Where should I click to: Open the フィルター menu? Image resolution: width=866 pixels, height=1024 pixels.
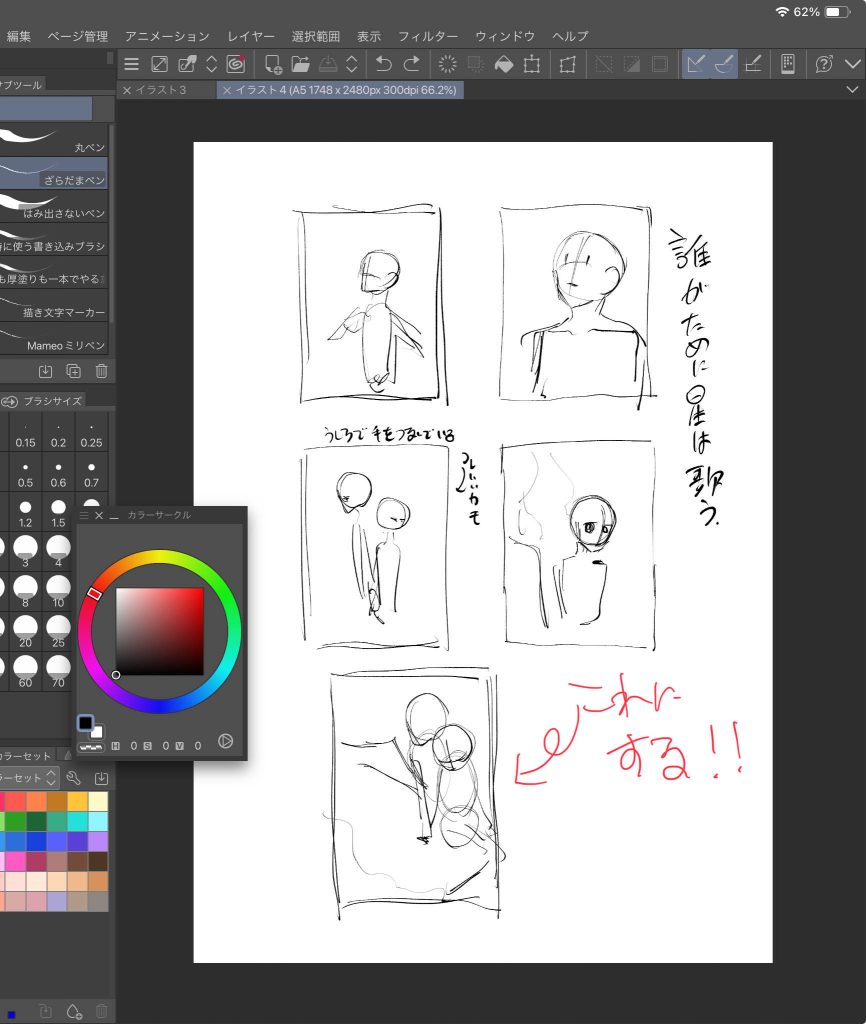tap(428, 36)
